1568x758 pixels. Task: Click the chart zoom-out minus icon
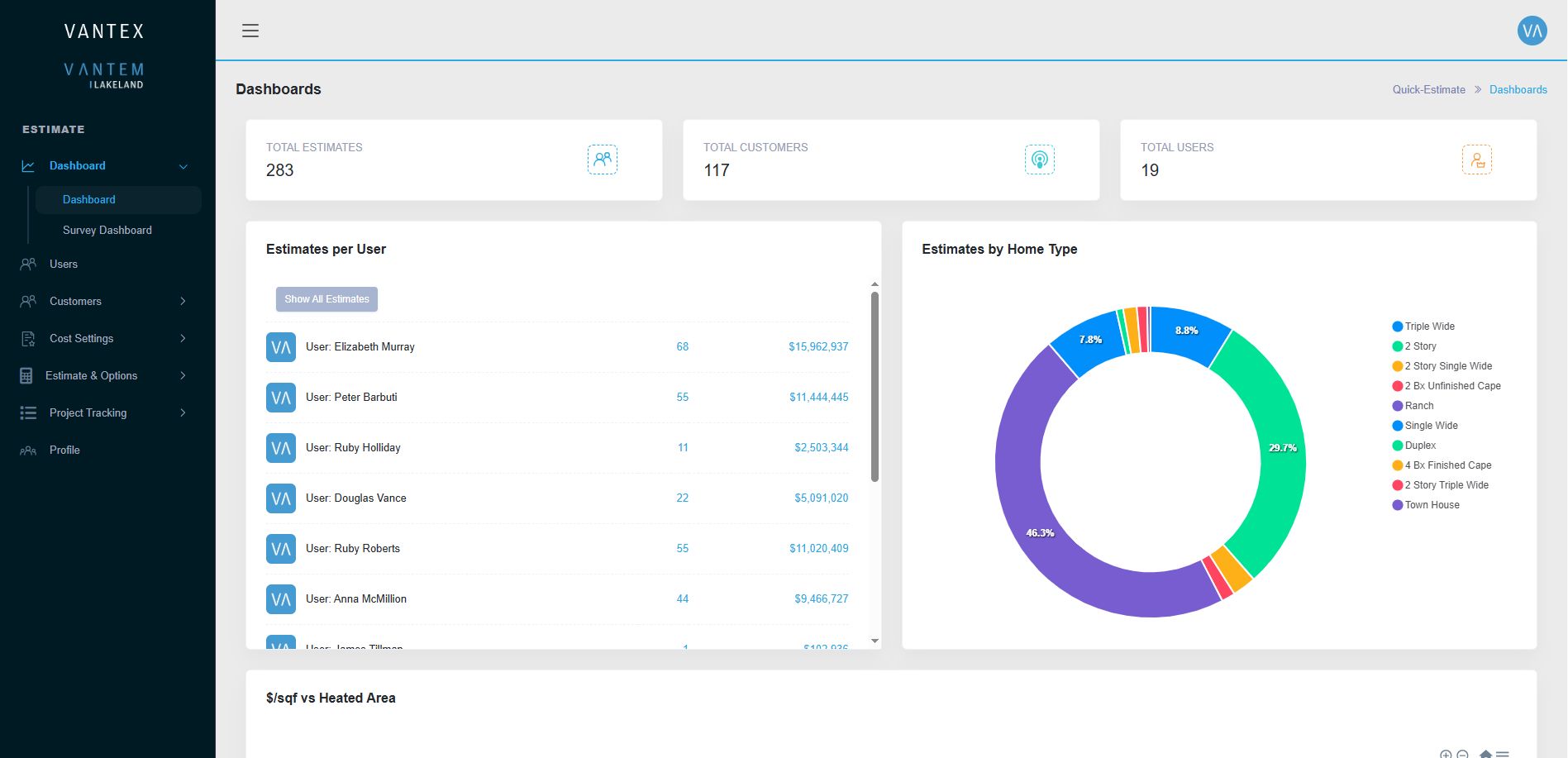(1462, 755)
